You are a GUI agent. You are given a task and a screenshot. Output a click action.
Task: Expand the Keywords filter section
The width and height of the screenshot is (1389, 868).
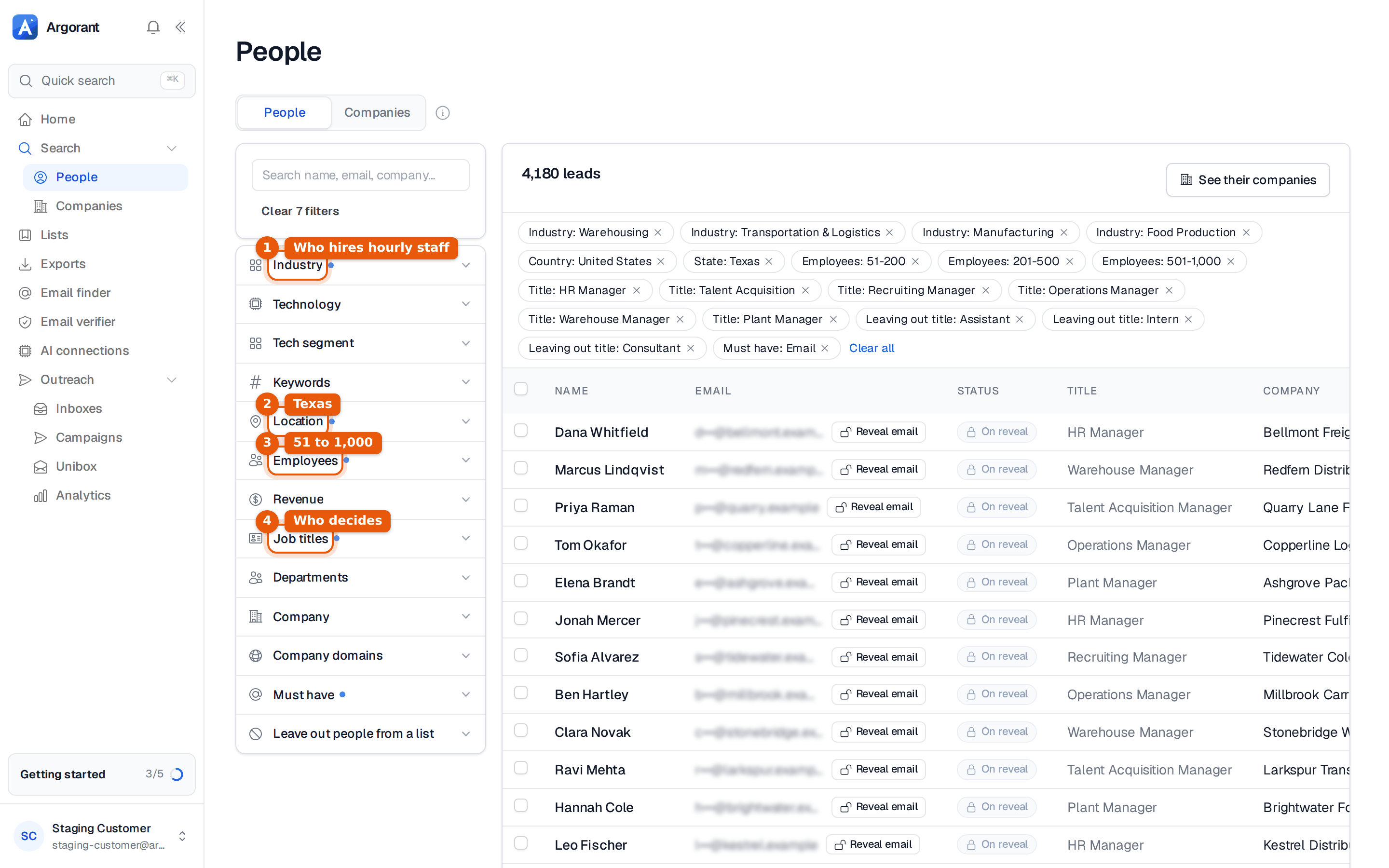click(360, 382)
